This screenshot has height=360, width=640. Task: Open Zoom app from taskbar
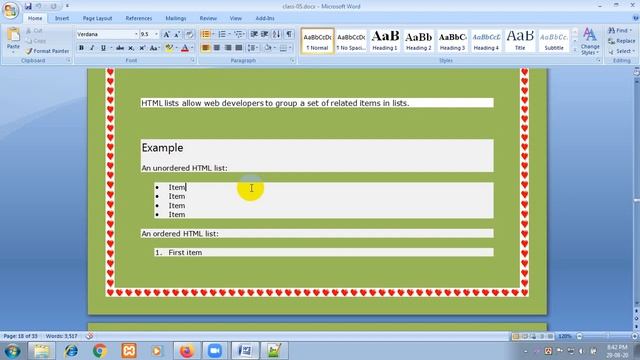[215, 351]
